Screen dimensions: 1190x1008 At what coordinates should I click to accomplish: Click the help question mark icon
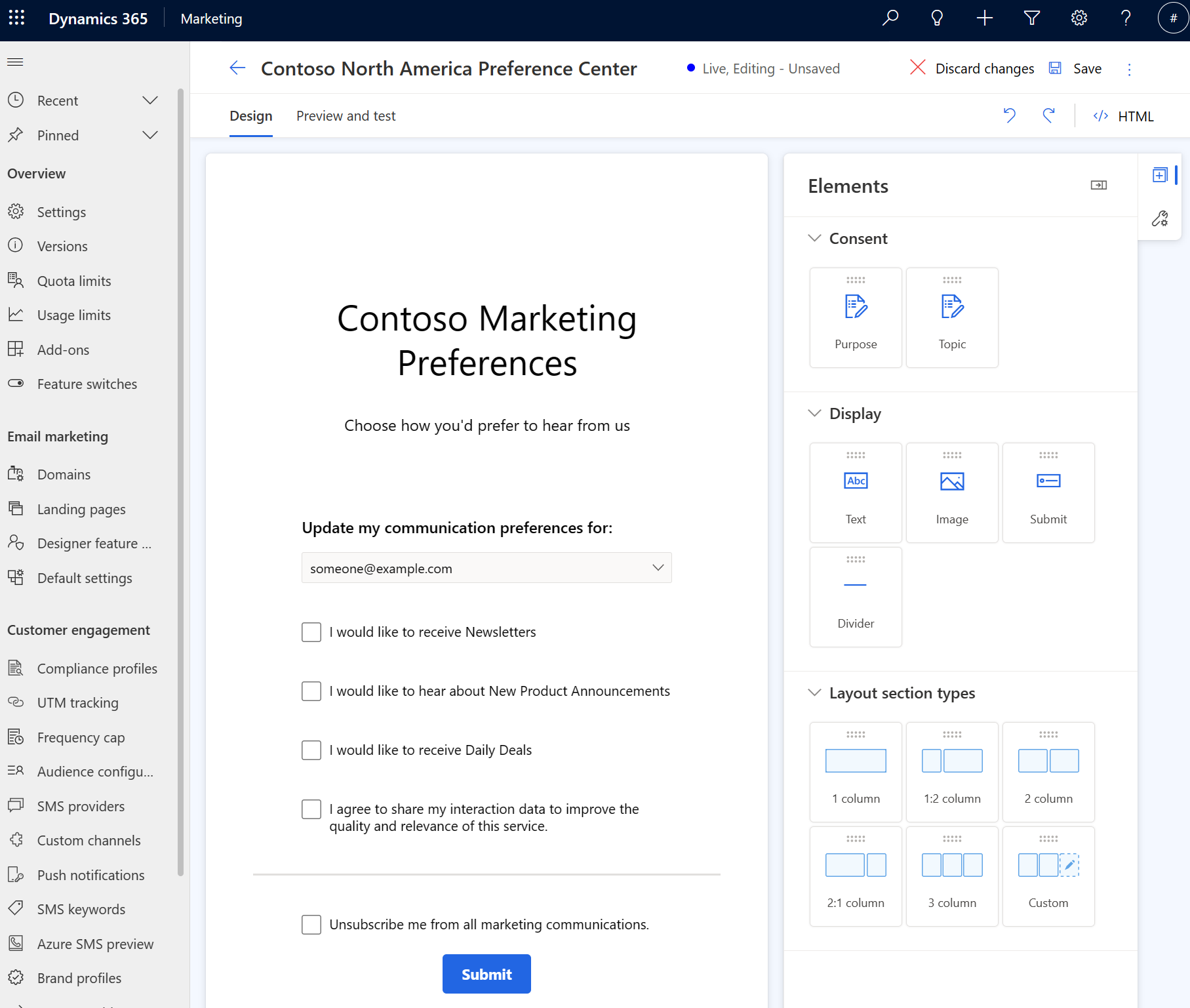point(1126,18)
